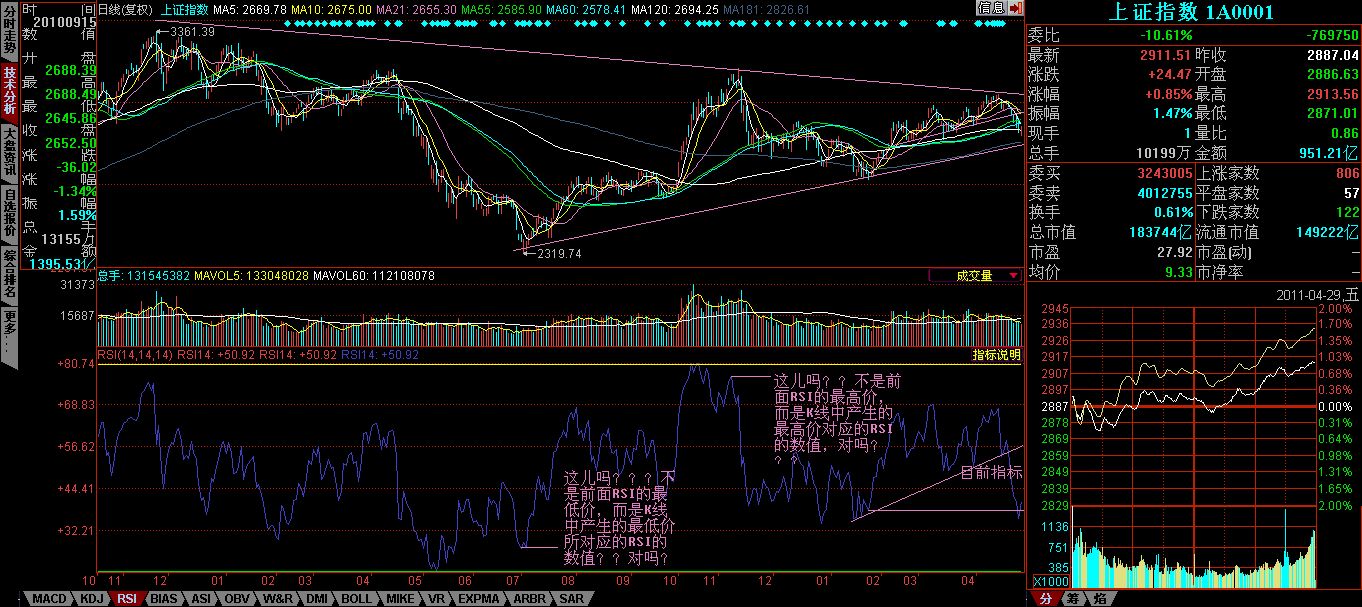
Task: Select the 技术分析 sidebar tab
Action: [x=9, y=92]
